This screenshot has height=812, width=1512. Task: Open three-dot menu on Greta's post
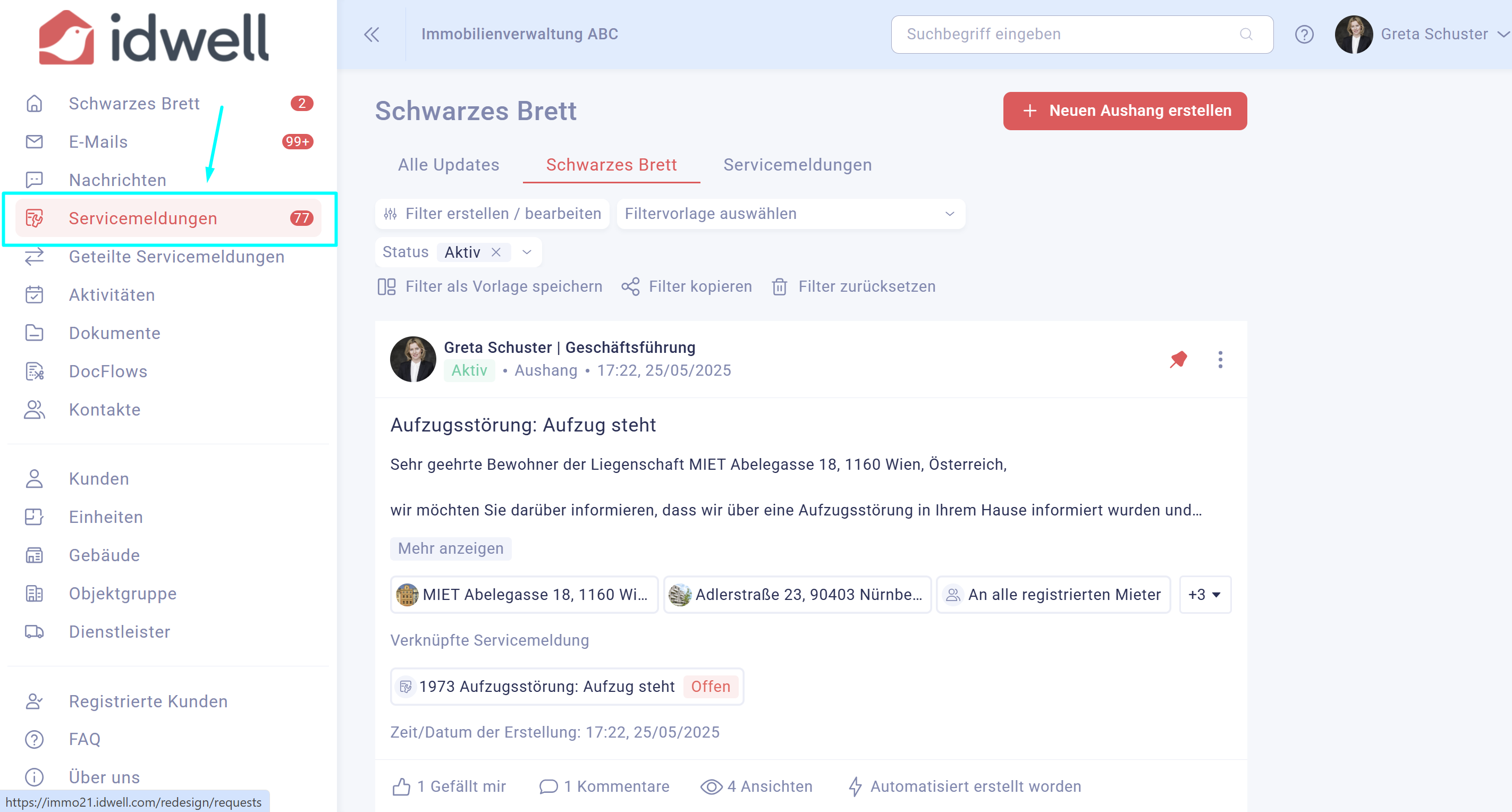click(1220, 359)
